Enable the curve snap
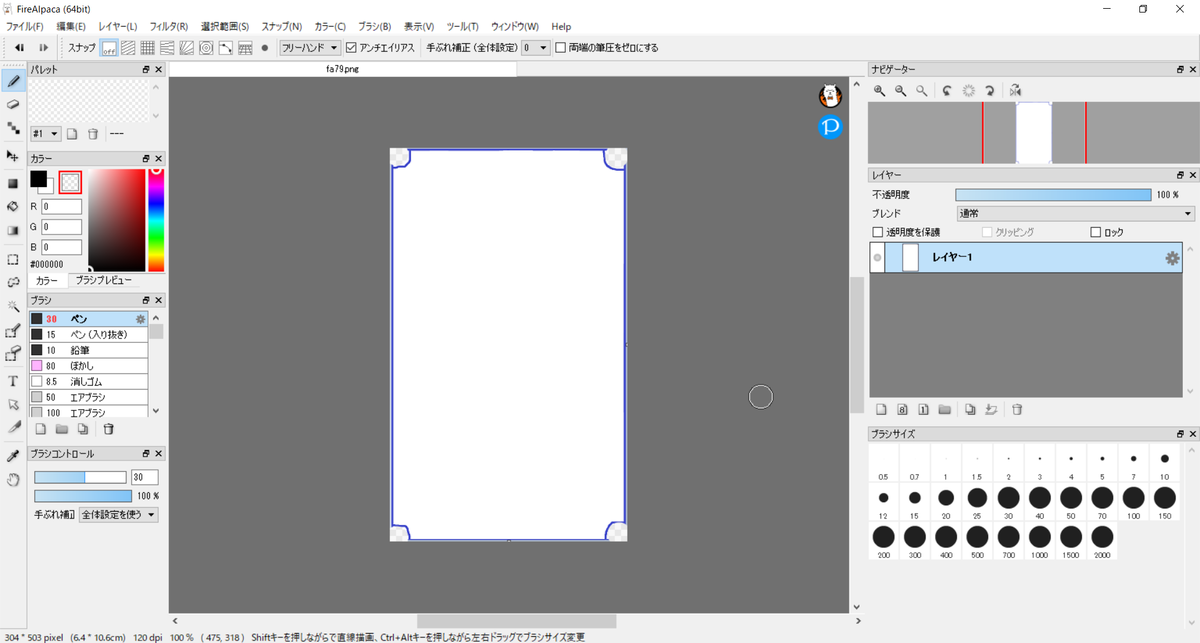The width and height of the screenshot is (1200, 643). pyautogui.click(x=226, y=47)
